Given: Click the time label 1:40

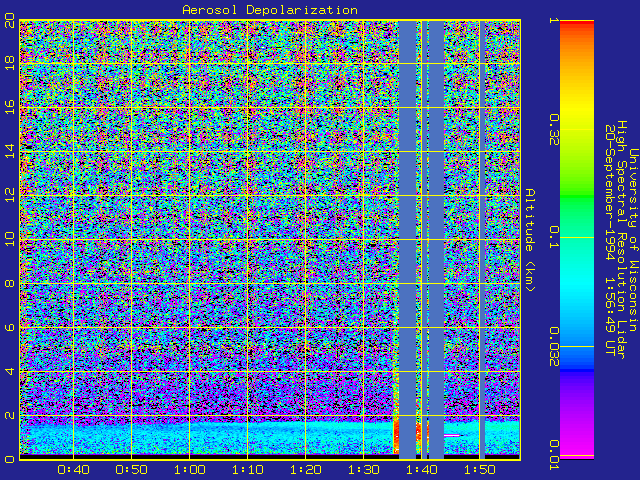Looking at the screenshot, I should pos(421,470).
